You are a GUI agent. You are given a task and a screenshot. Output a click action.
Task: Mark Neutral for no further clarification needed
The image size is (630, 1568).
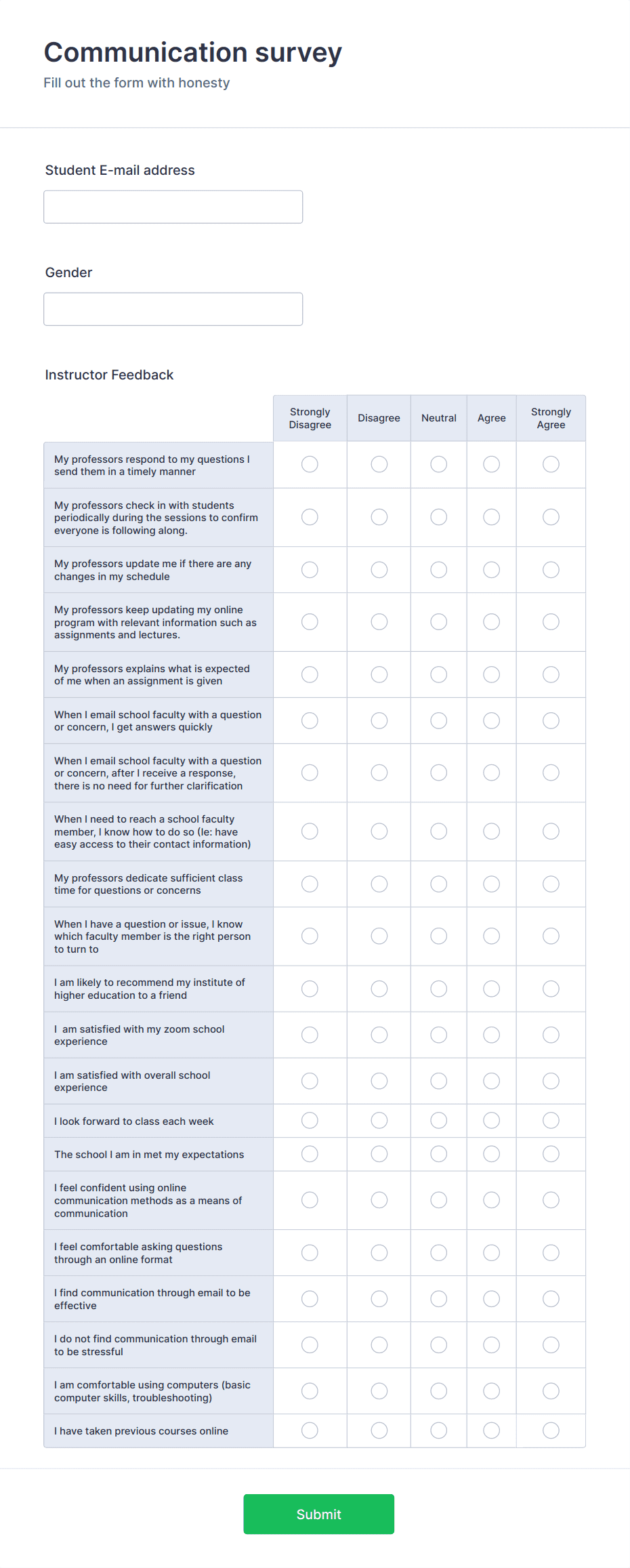tap(439, 772)
